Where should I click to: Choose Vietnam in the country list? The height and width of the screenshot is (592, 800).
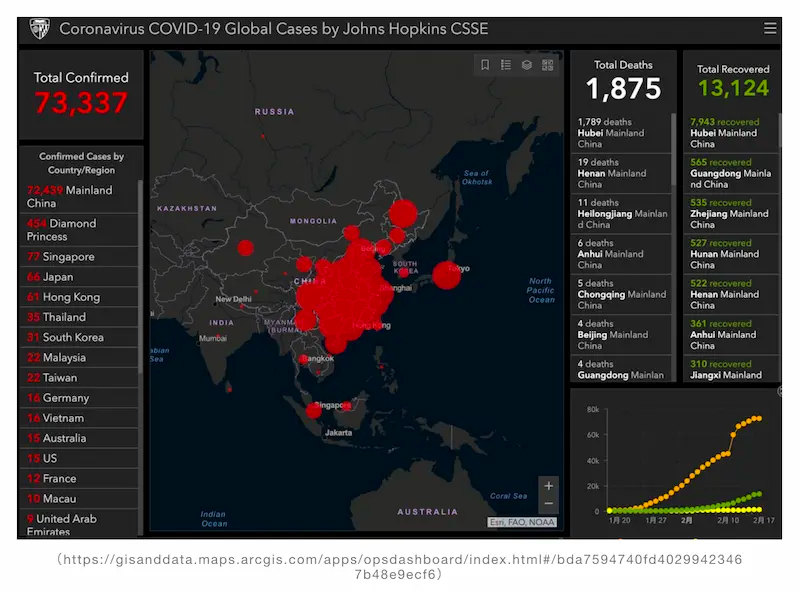tap(79, 418)
